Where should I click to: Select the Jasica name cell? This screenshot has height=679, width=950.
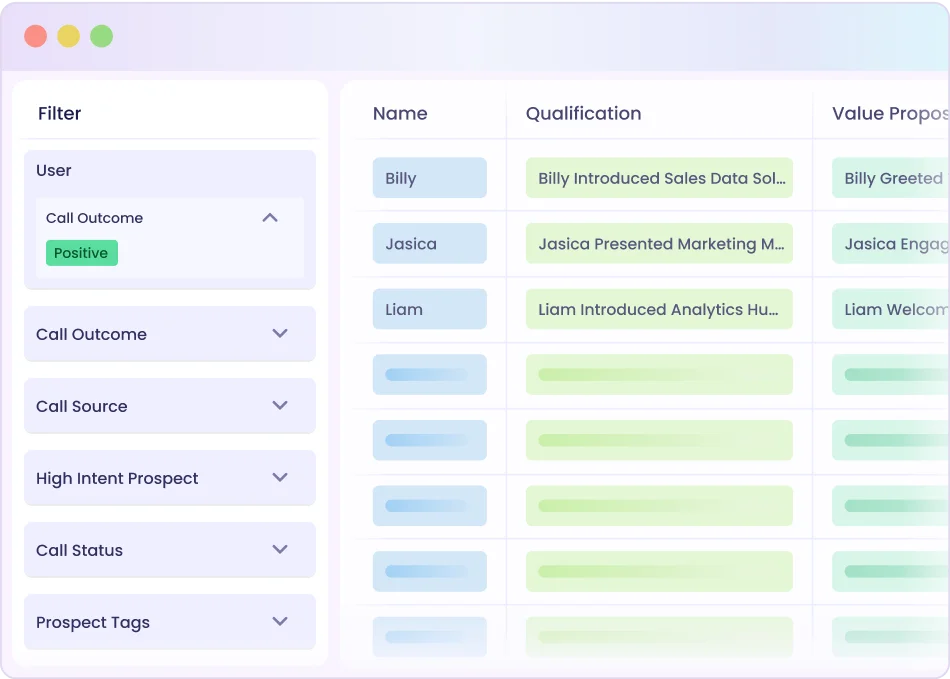(429, 244)
